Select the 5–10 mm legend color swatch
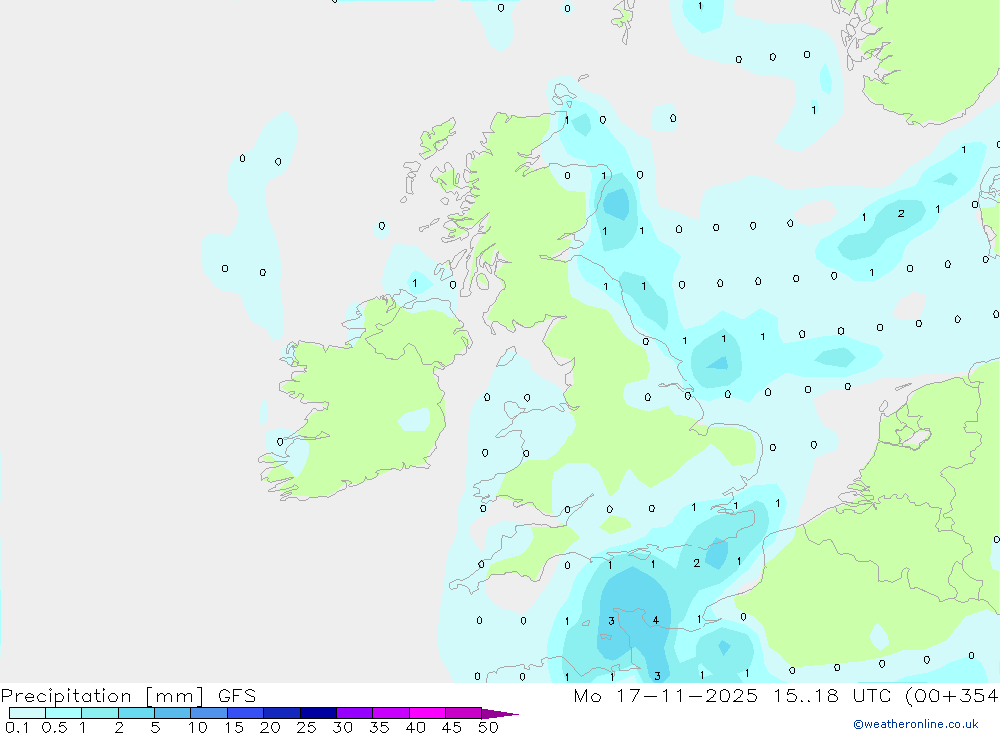This screenshot has height=733, width=1000. pyautogui.click(x=172, y=713)
